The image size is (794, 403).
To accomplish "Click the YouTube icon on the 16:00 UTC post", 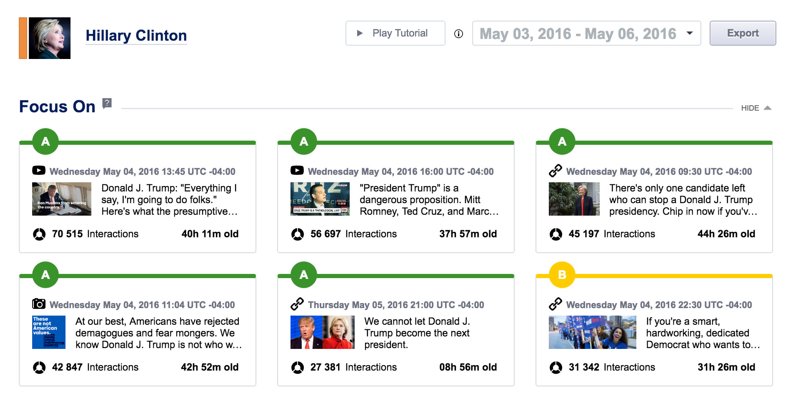I will 297,171.
